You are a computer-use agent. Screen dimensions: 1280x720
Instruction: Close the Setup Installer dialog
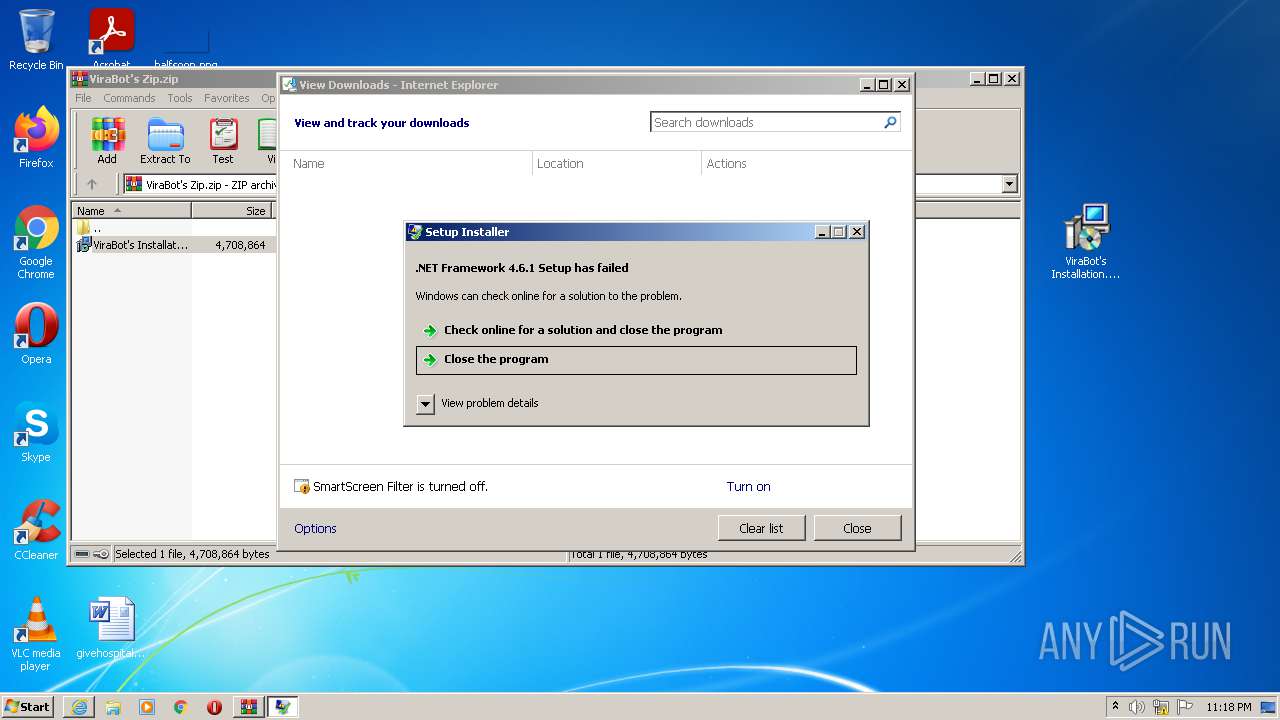(x=857, y=232)
